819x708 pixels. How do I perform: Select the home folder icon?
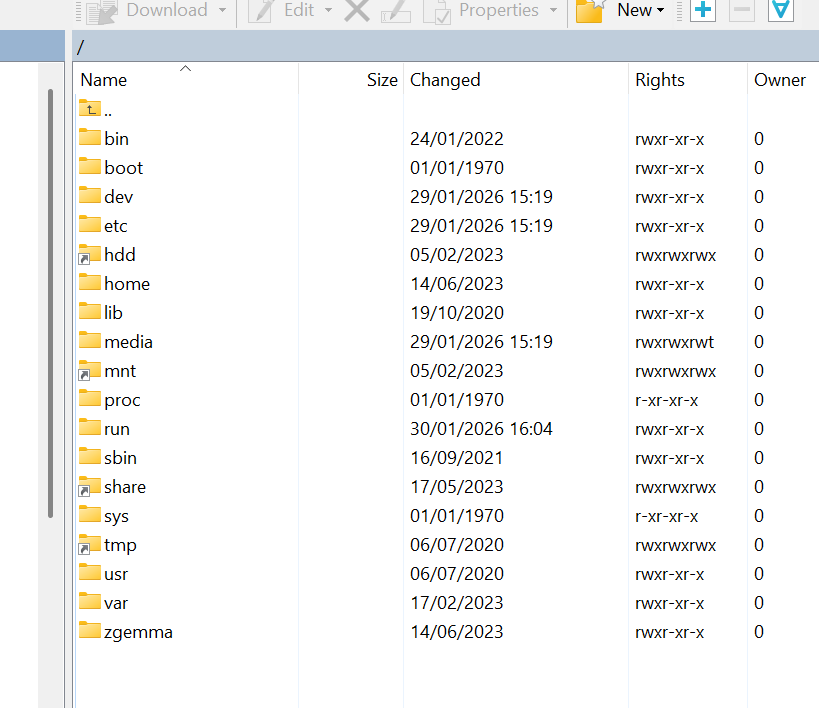pos(90,282)
